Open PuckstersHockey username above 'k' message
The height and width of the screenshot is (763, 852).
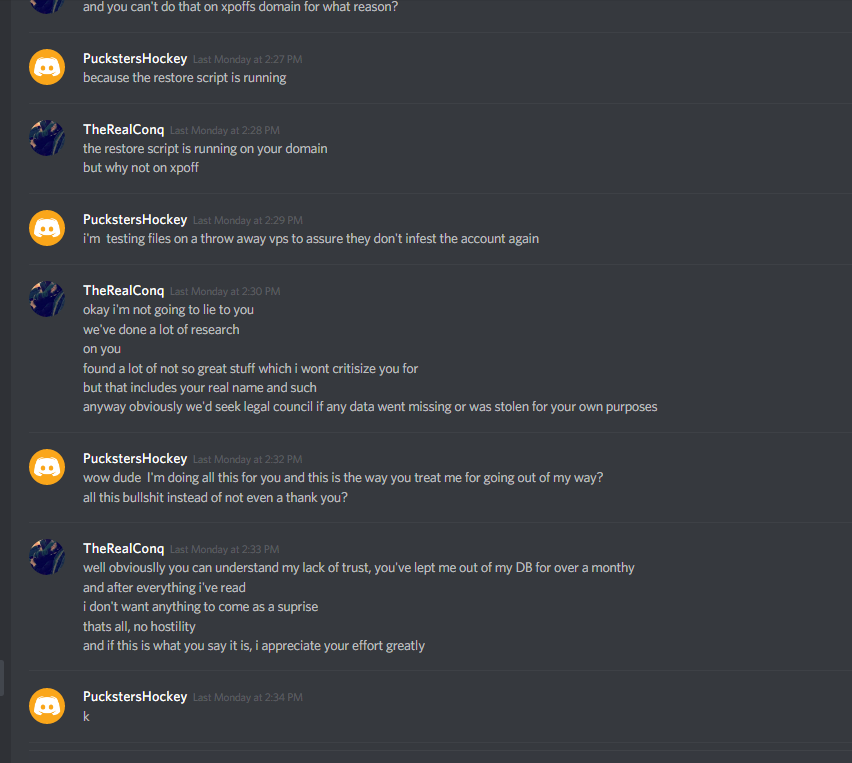click(x=135, y=697)
